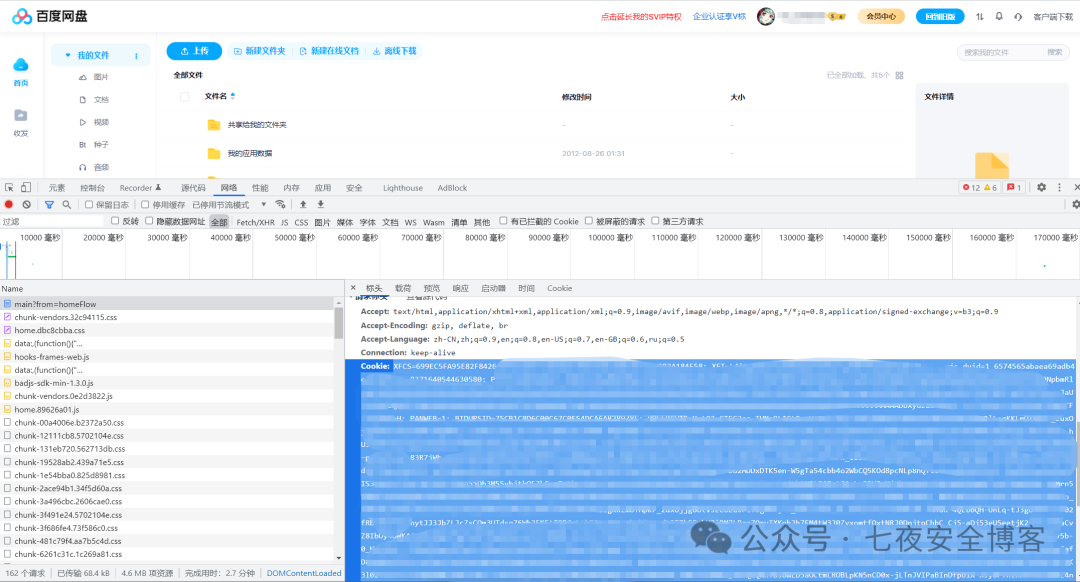Export HAR file download arrow icon
Screen dimensions: 1080x582
pos(320,205)
